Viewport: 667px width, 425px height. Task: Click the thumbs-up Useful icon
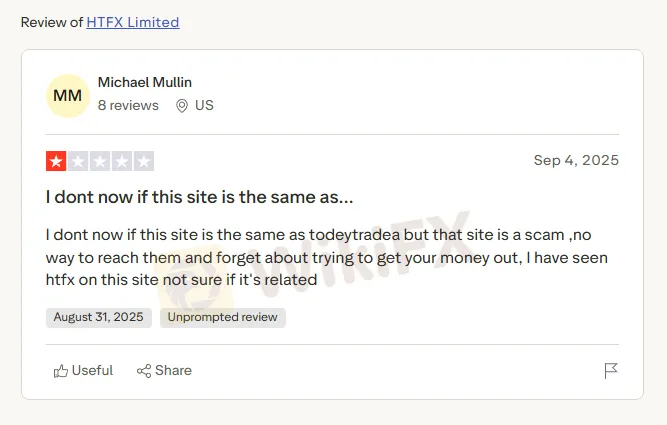61,371
